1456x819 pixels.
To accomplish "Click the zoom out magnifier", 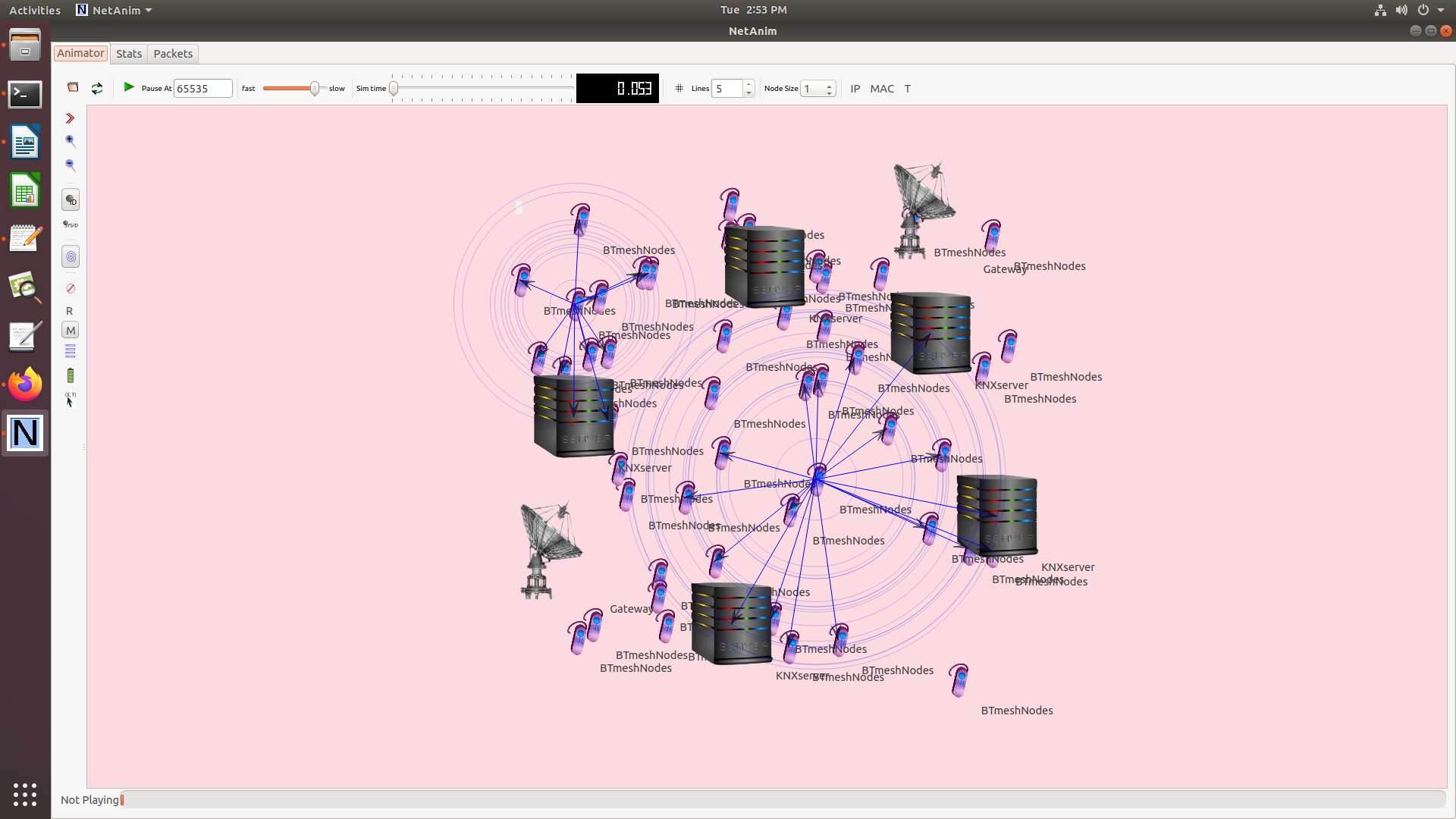I will click(x=71, y=165).
